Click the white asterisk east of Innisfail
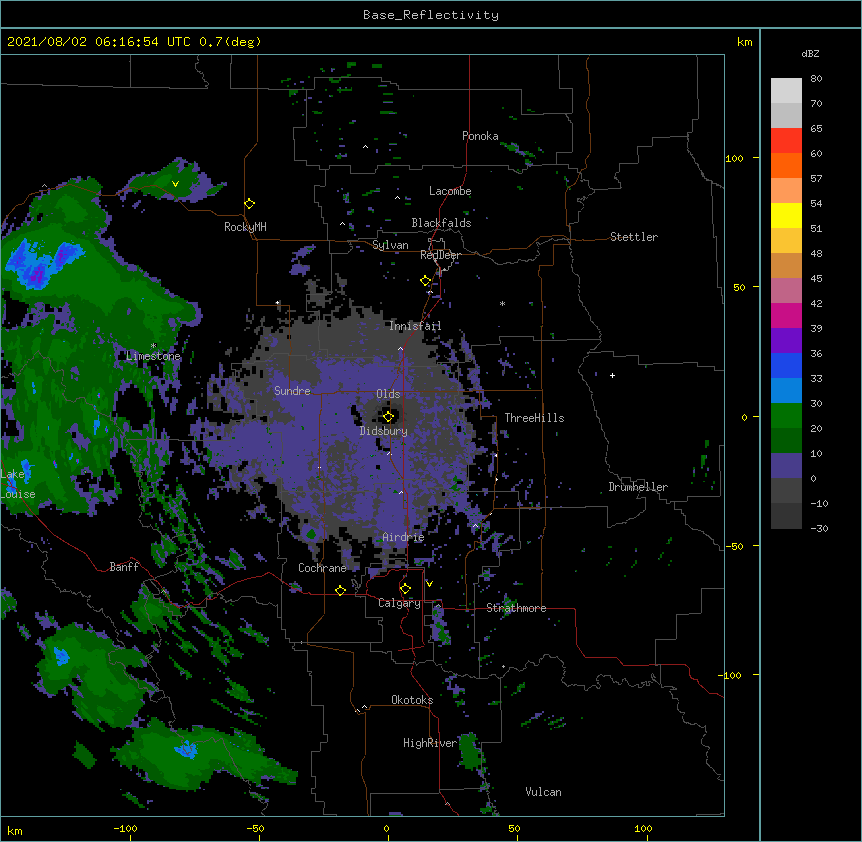Viewport: 862px width, 842px height. coord(502,303)
